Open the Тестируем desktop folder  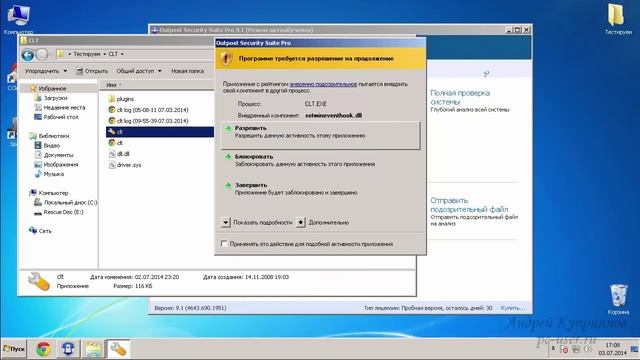[618, 19]
